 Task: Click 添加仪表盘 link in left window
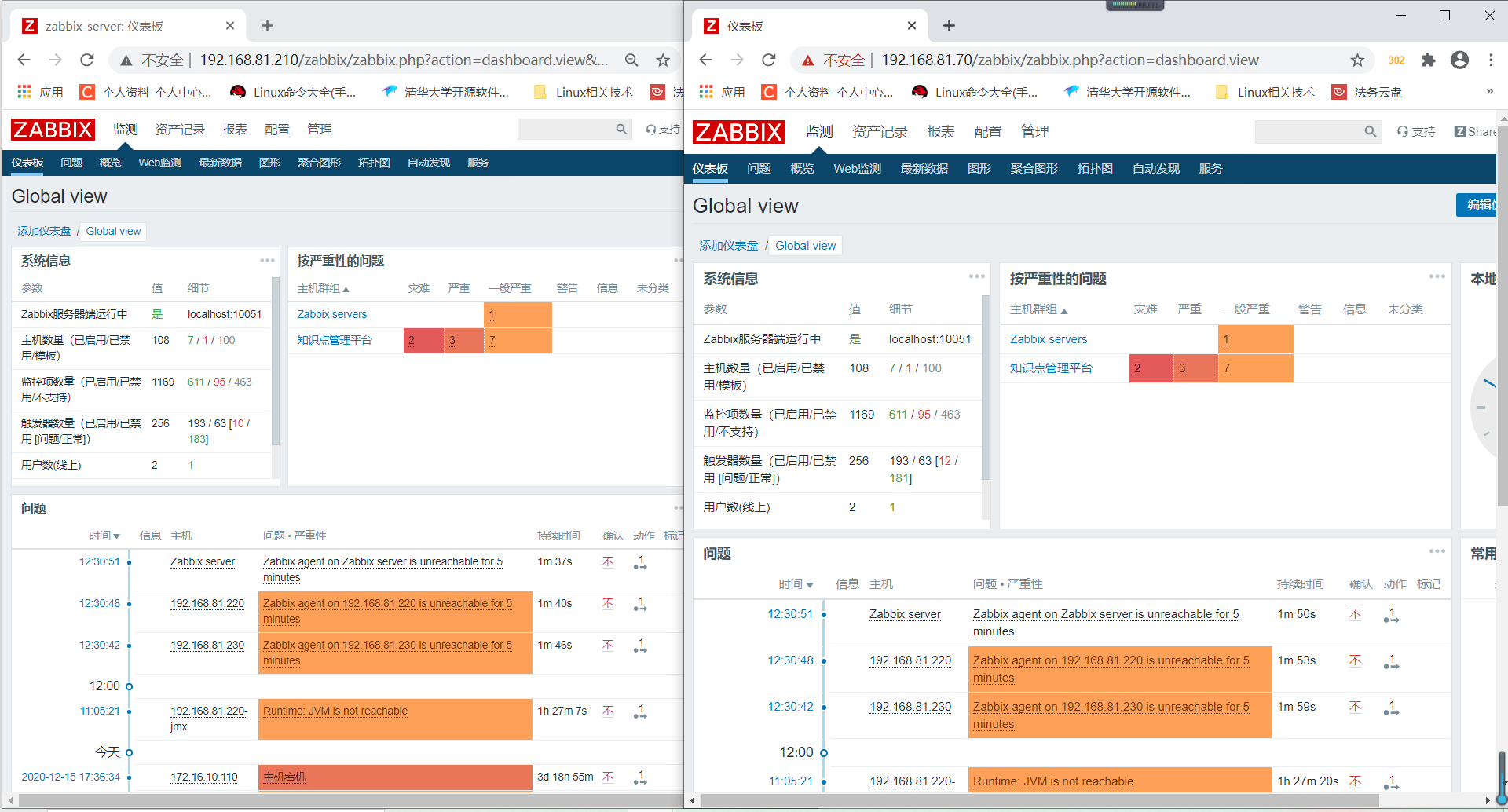pos(44,231)
